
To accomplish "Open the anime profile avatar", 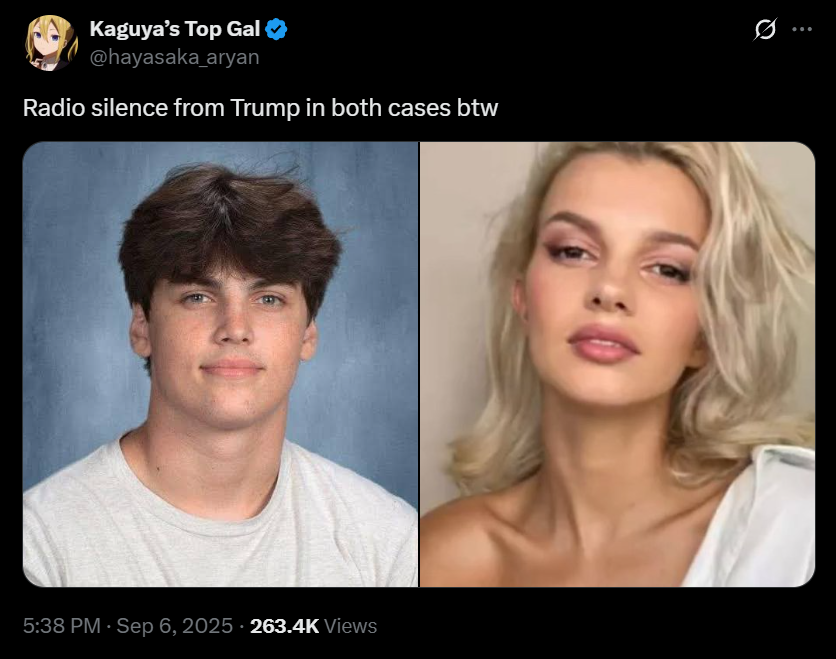I will (51, 43).
